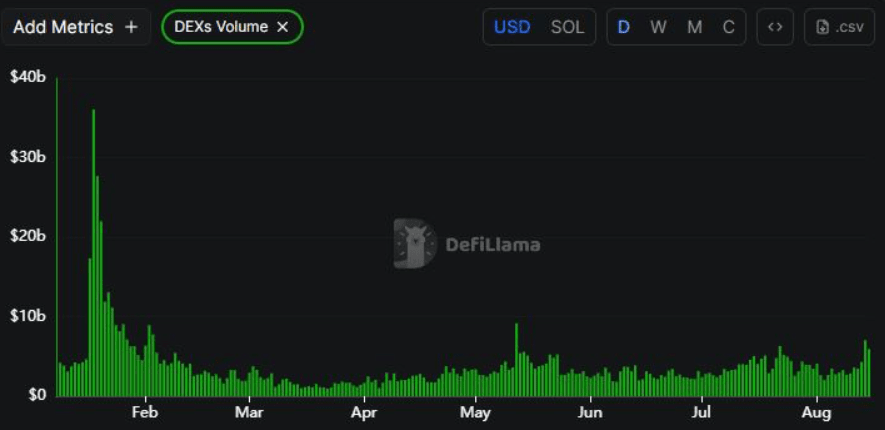The image size is (885, 430).
Task: Click the tallest bar at $40b
Action: (56, 237)
